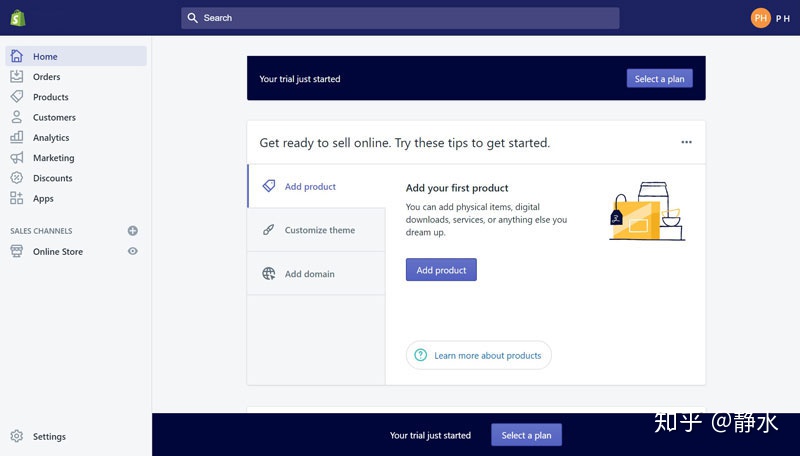
Task: Click the product boxes illustration
Action: point(647,211)
